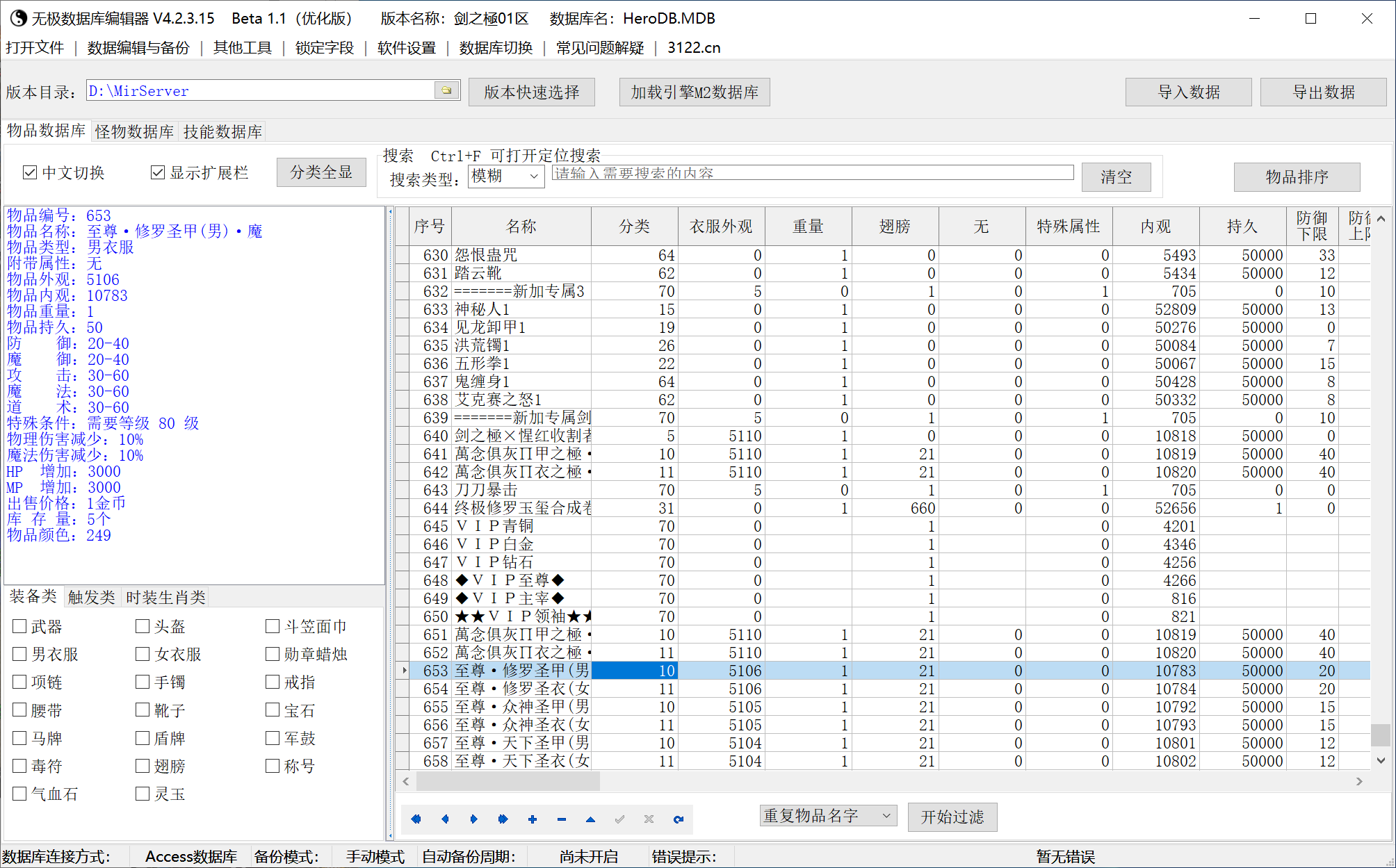This screenshot has width=1396, height=868.
Task: Click the table scroll down arrow
Action: click(1381, 761)
